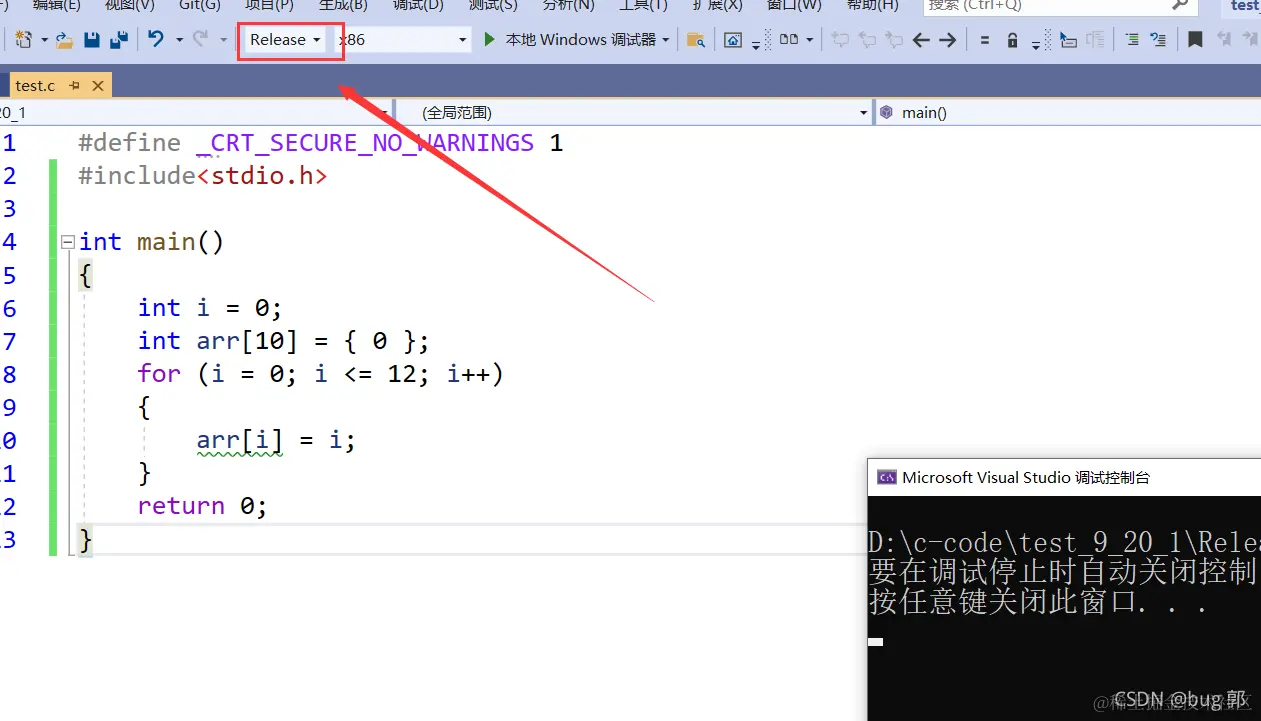
Task: Click the framed picture icon next to Find in Files
Action: 733,40
